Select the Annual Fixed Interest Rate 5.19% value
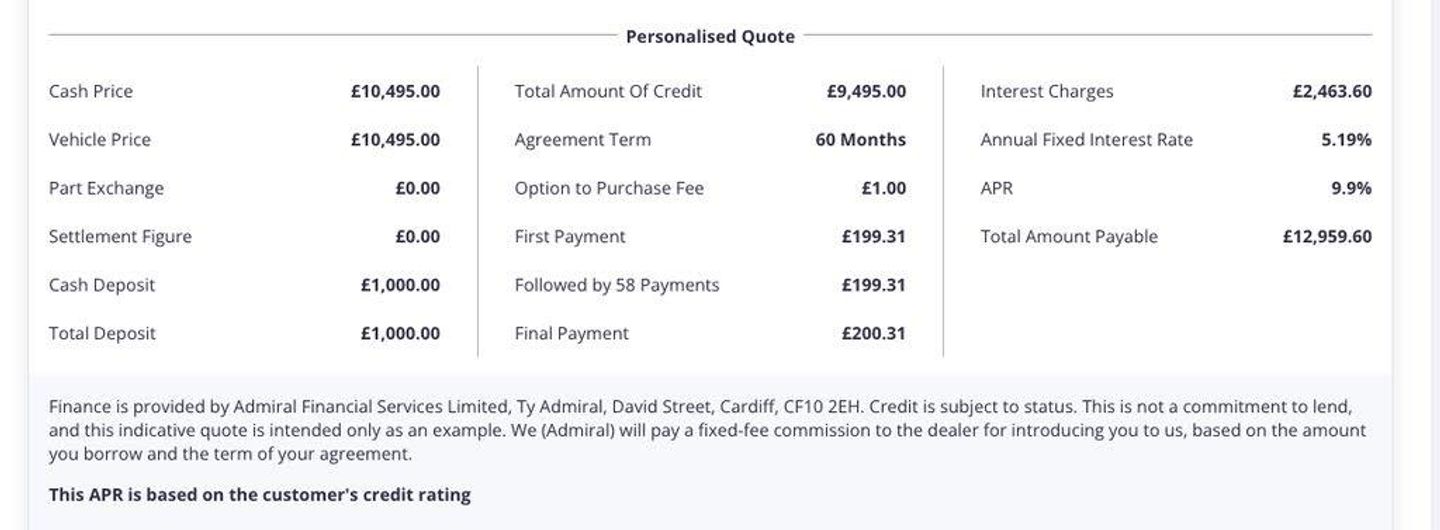 1346,140
